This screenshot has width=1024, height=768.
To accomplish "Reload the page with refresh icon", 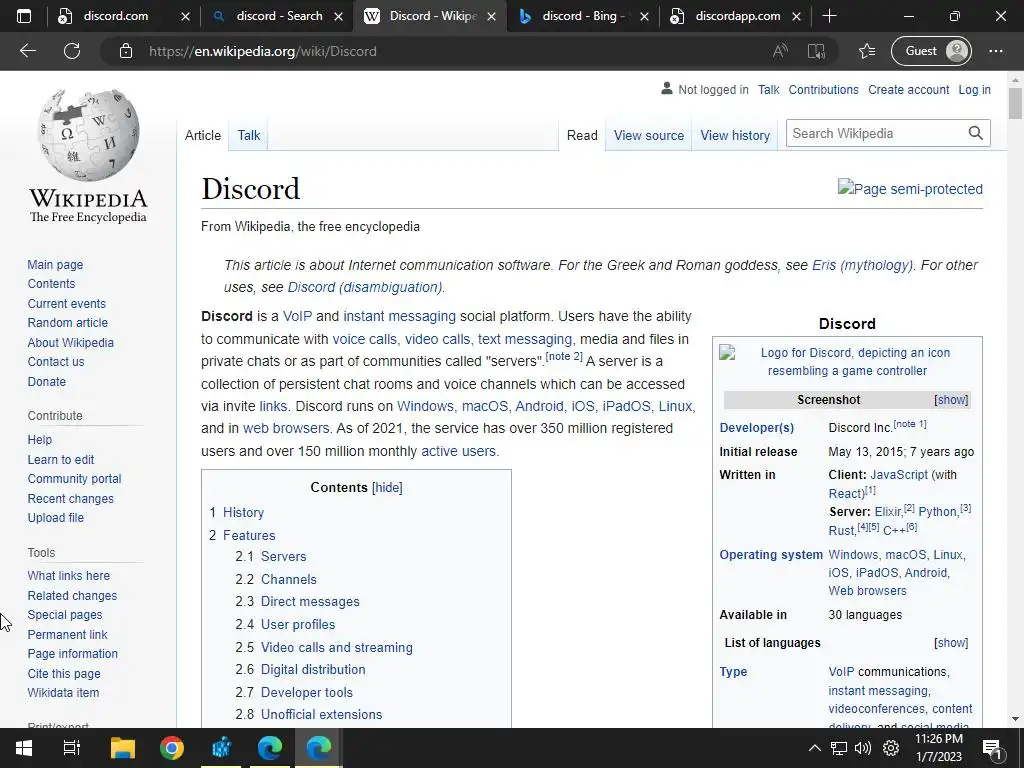I will point(72,51).
